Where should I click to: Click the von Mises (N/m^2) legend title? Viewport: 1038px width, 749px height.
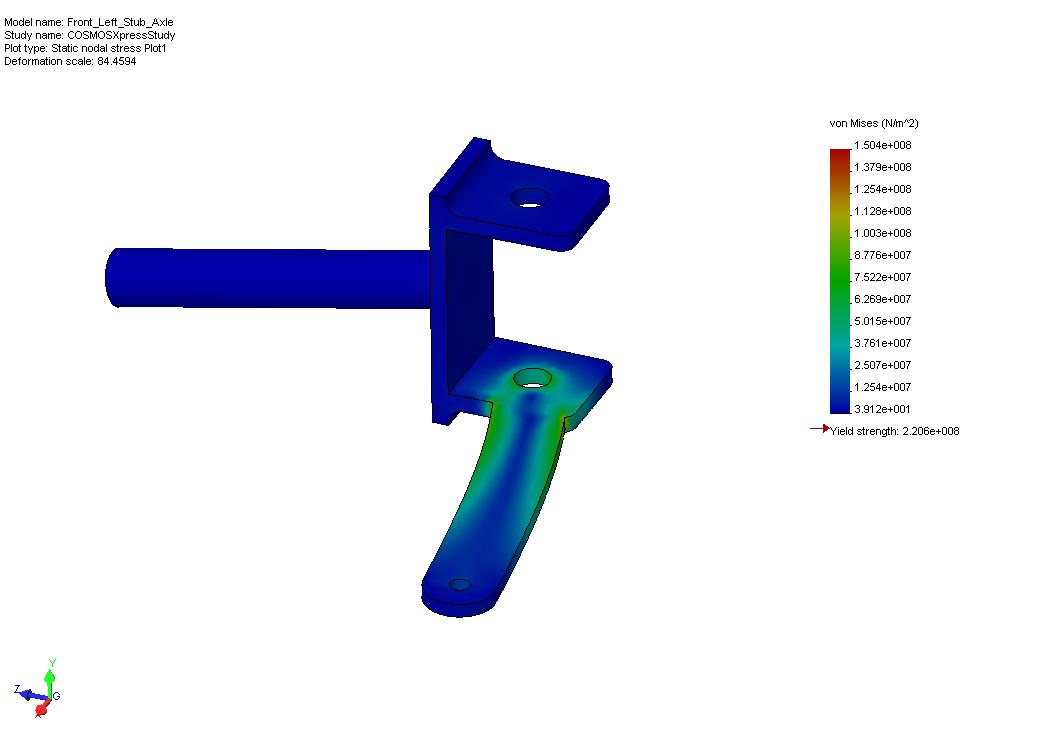pos(873,123)
